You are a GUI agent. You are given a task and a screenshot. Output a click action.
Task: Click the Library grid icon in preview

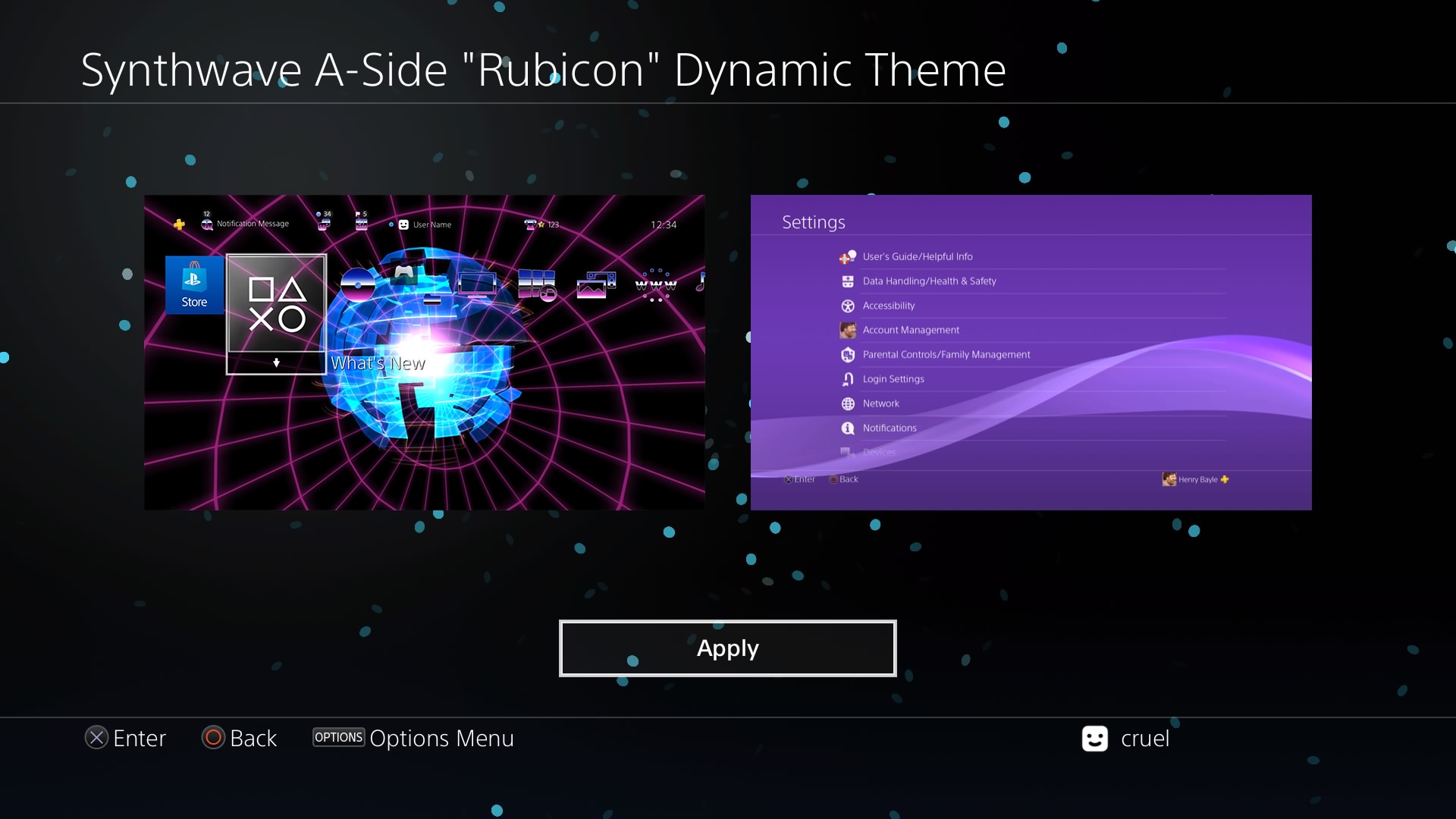[x=536, y=285]
